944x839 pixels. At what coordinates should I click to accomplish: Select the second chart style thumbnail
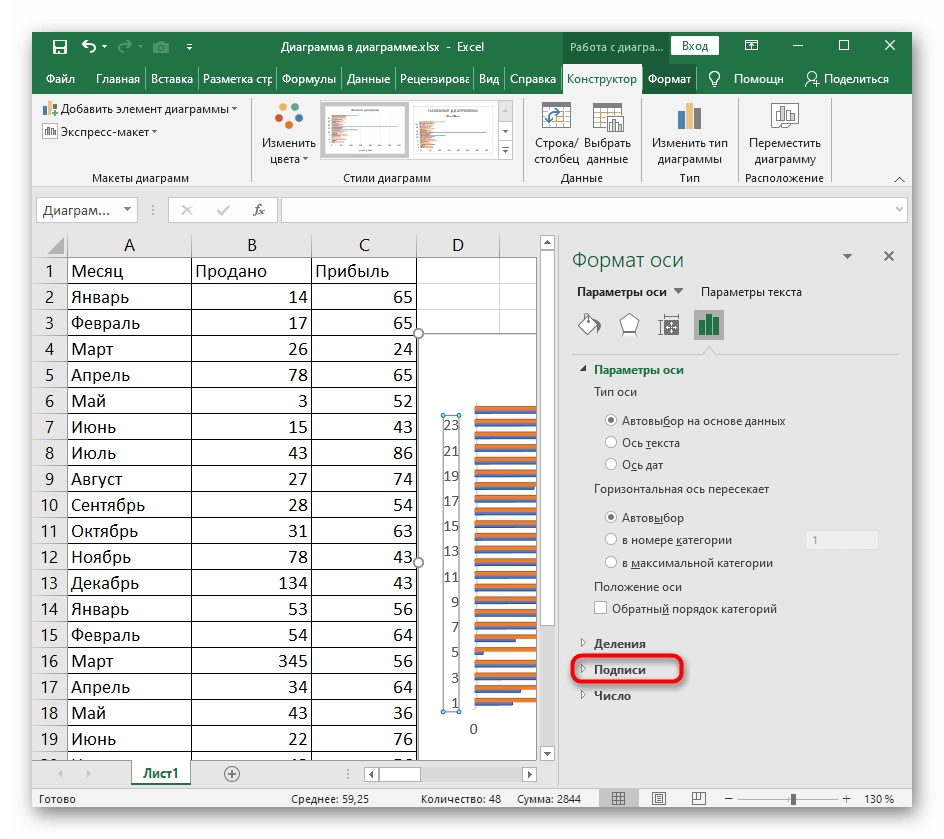[453, 129]
